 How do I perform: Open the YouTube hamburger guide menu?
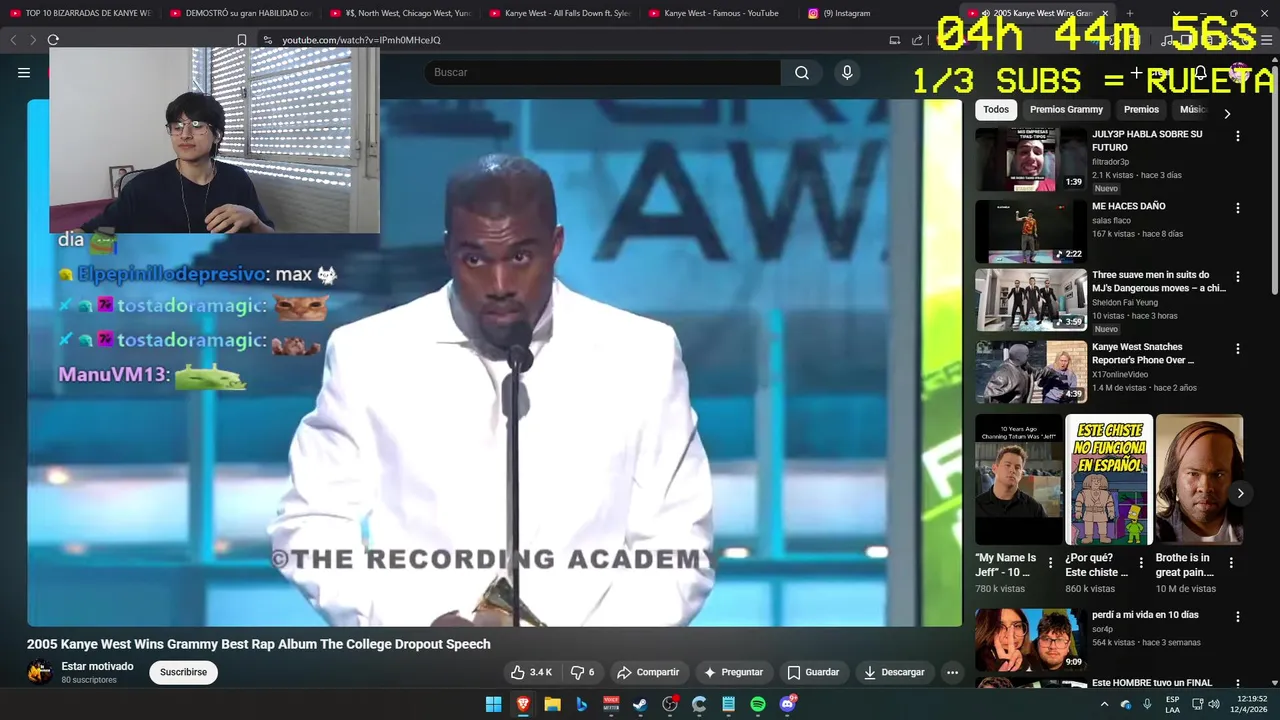pyautogui.click(x=24, y=72)
